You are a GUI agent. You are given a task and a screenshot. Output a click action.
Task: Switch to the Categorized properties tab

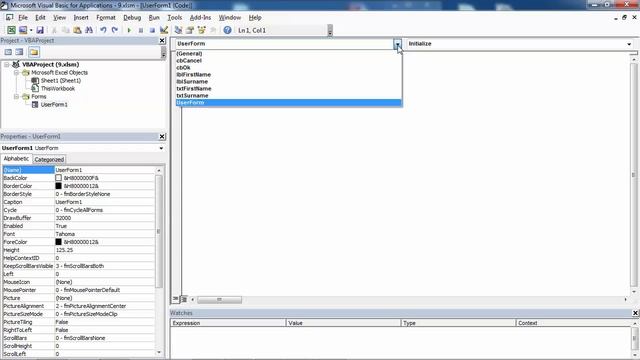coord(49,160)
